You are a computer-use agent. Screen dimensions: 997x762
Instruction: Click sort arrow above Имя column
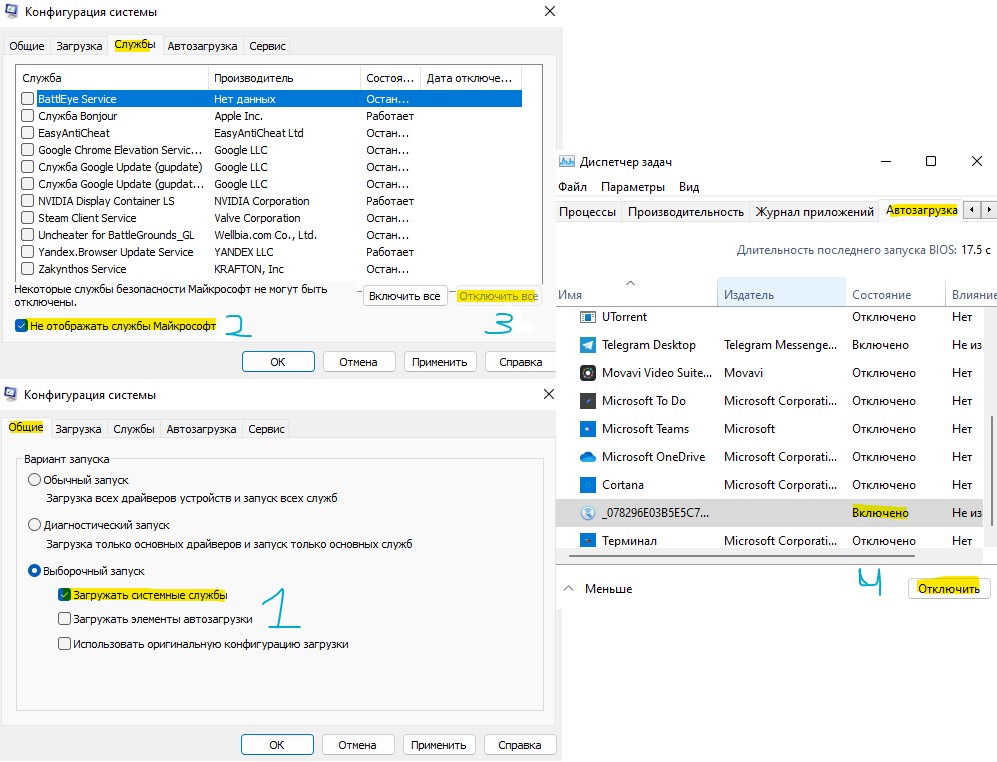(x=630, y=283)
